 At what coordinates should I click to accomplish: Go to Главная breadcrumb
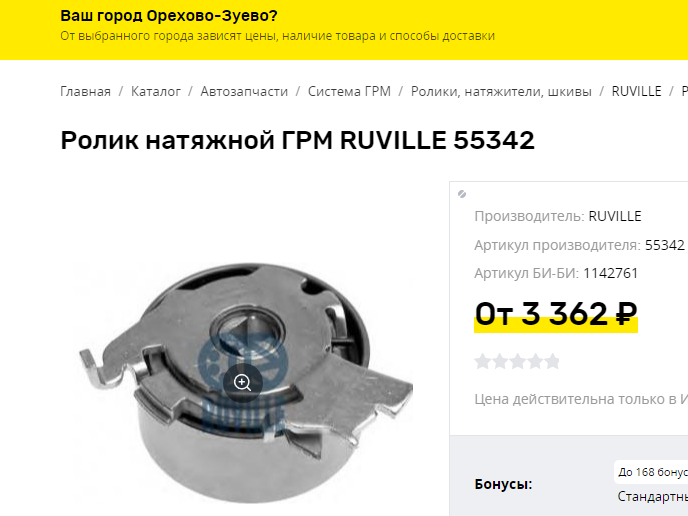tap(85, 91)
